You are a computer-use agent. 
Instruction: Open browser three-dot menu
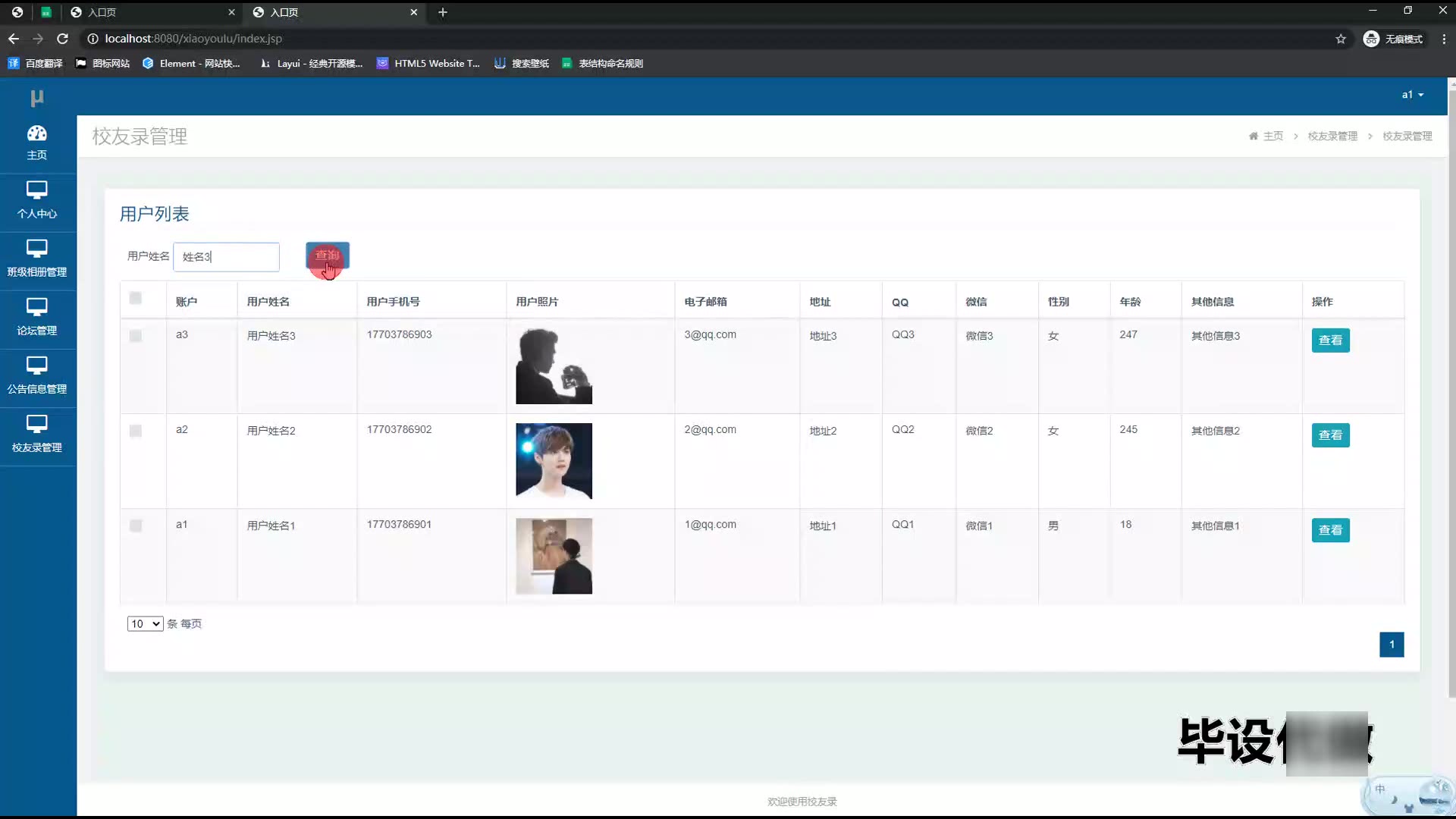[1443, 39]
